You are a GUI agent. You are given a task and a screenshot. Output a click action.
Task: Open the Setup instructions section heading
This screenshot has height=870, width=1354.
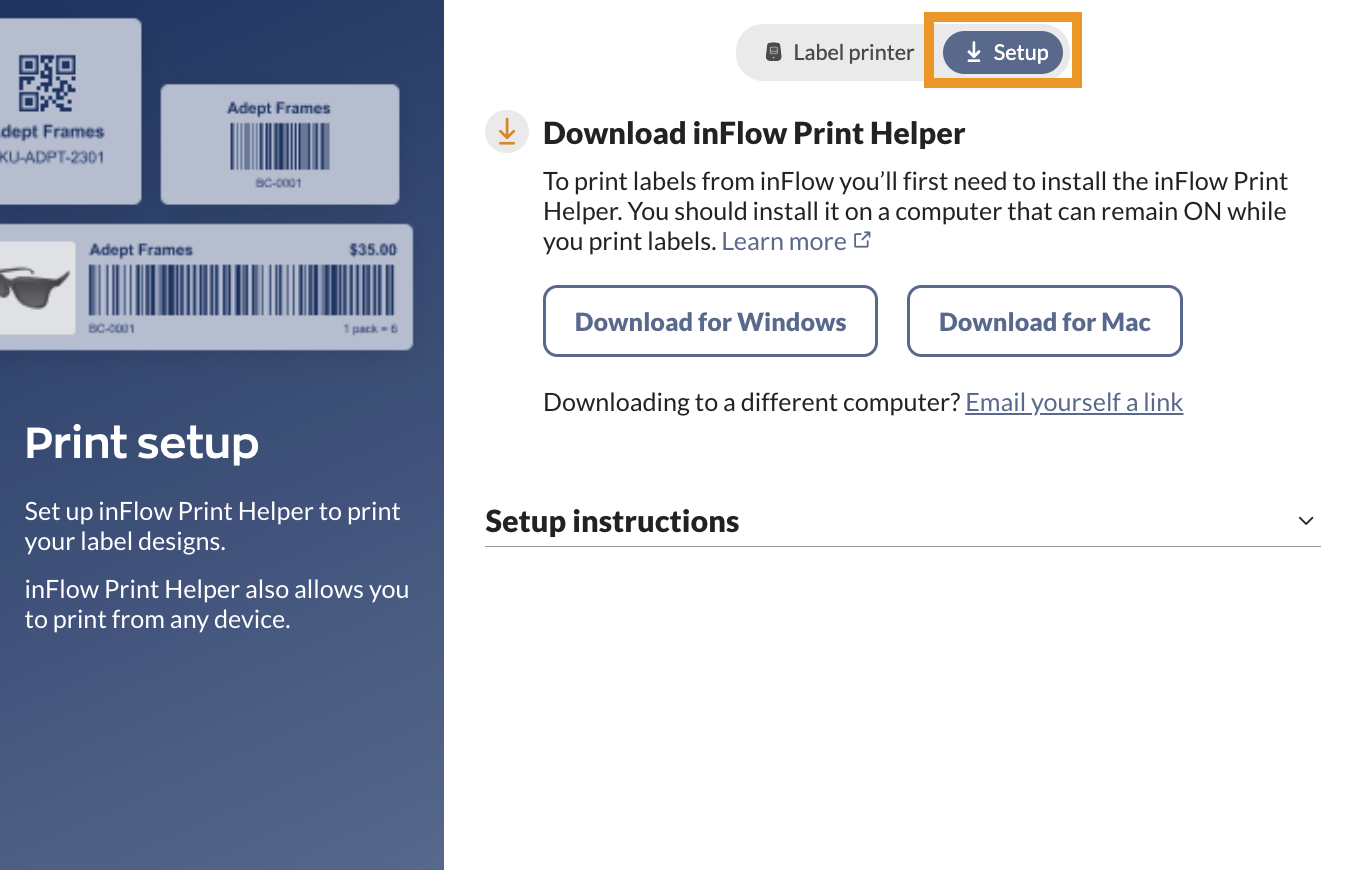click(x=612, y=521)
